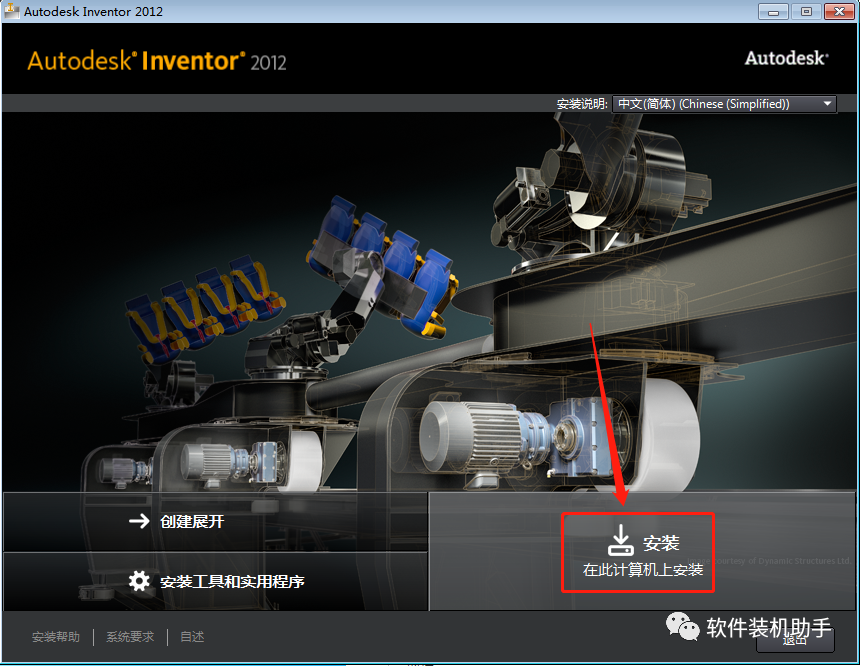Open the 自述 readme link
Viewport: 860px width, 666px height.
point(192,637)
